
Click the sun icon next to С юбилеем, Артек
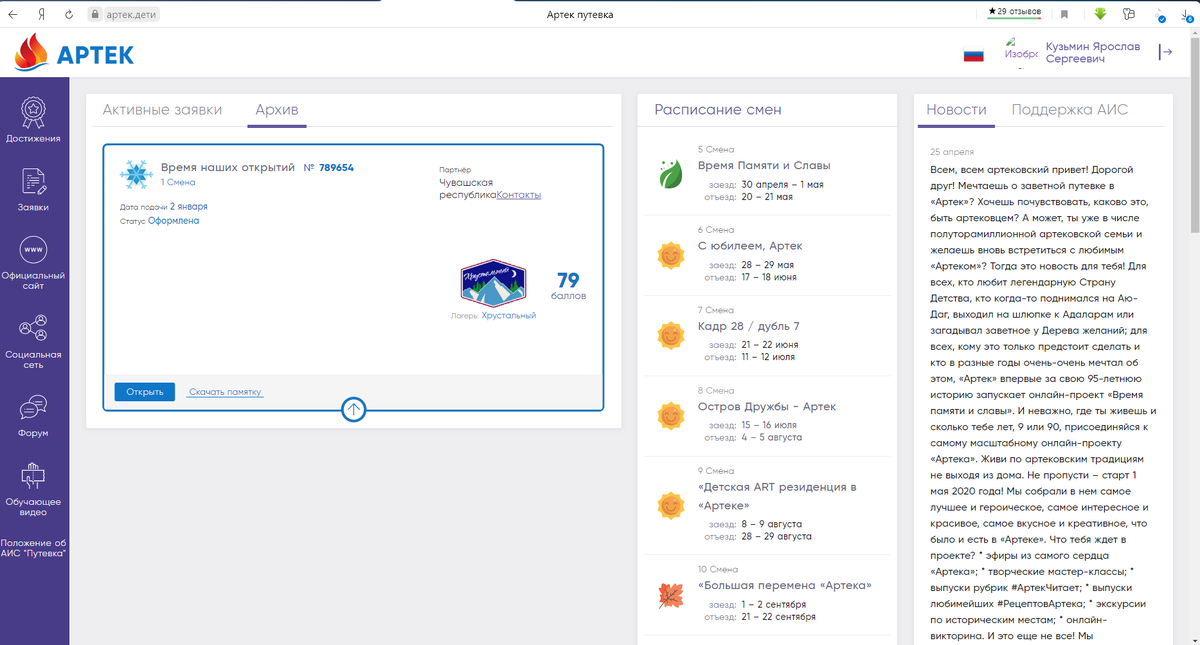tap(669, 255)
